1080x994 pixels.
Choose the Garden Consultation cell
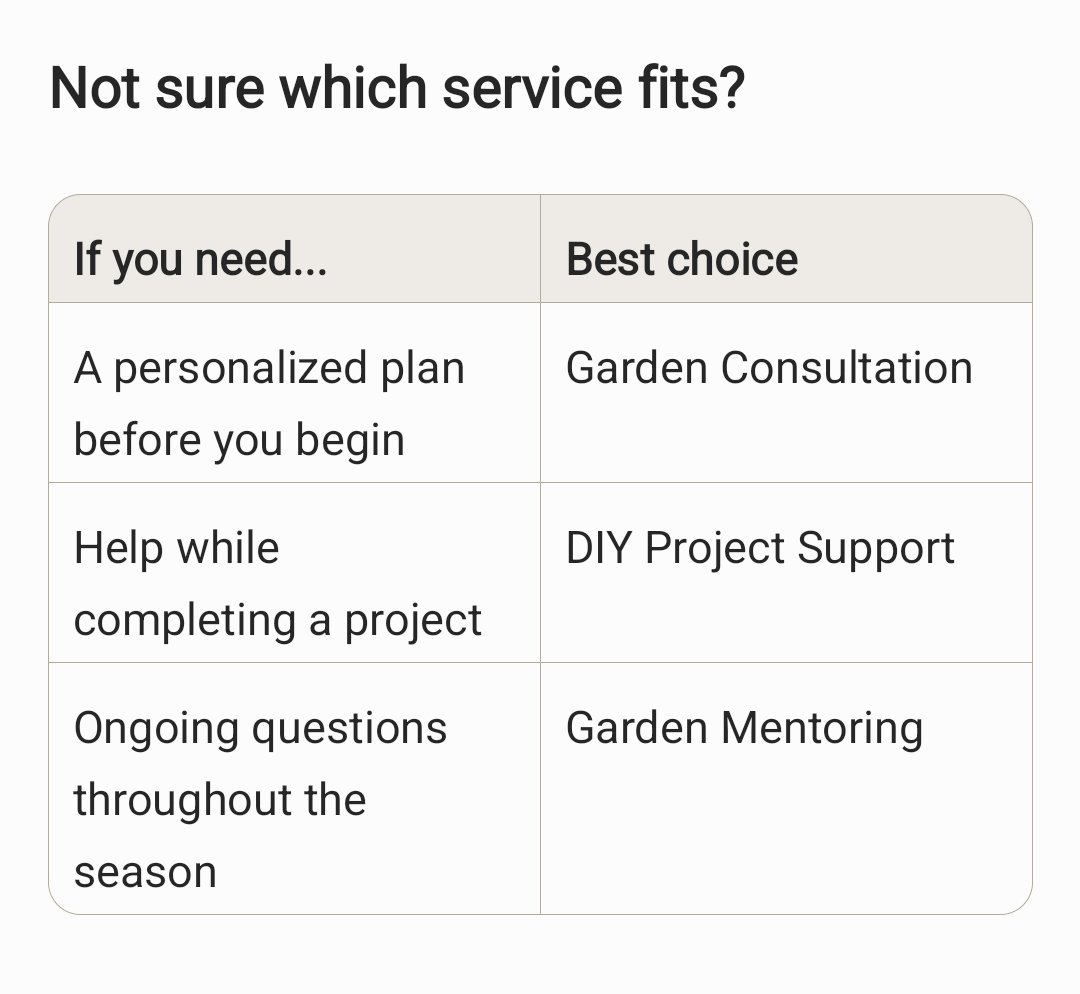click(x=786, y=393)
